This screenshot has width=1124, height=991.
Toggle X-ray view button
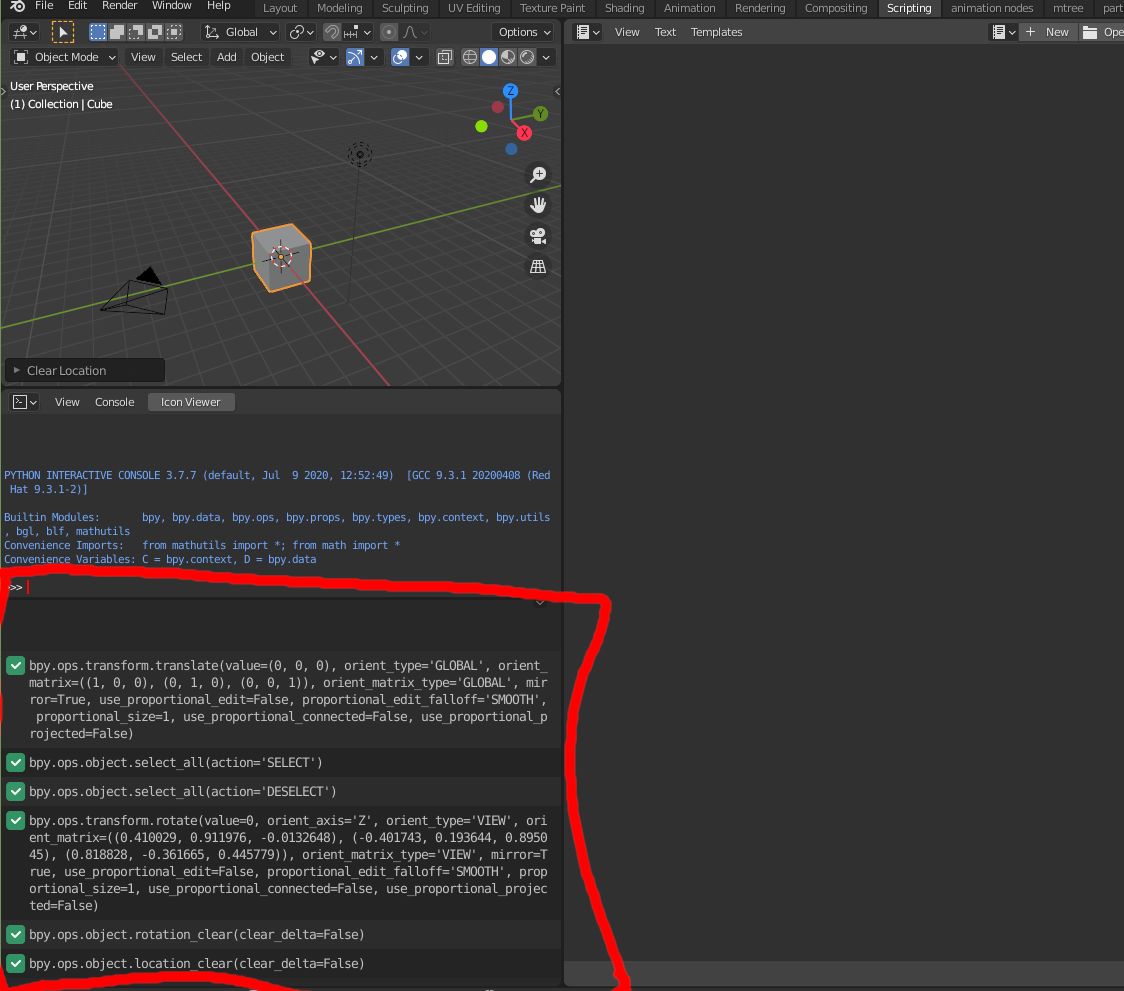[x=444, y=57]
